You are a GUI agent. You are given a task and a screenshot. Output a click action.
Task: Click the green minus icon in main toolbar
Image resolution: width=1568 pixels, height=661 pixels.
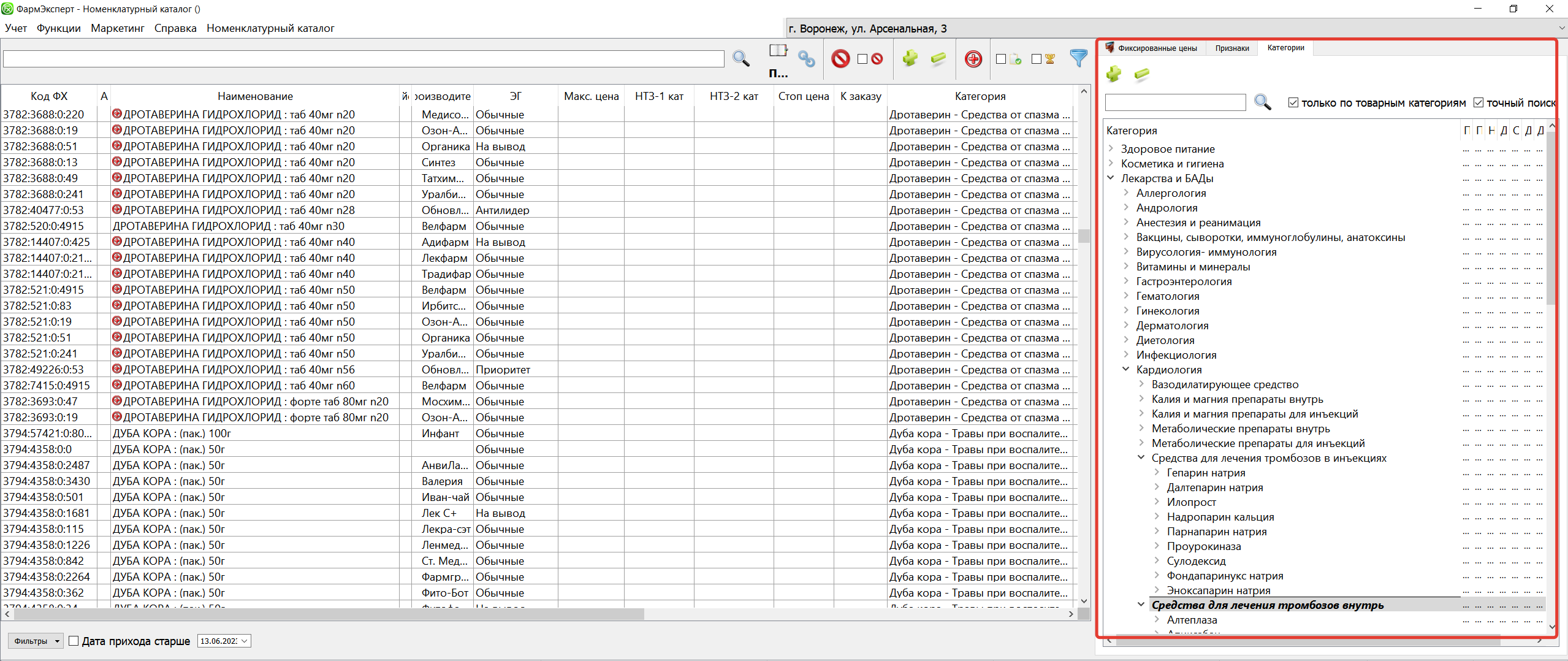point(938,58)
